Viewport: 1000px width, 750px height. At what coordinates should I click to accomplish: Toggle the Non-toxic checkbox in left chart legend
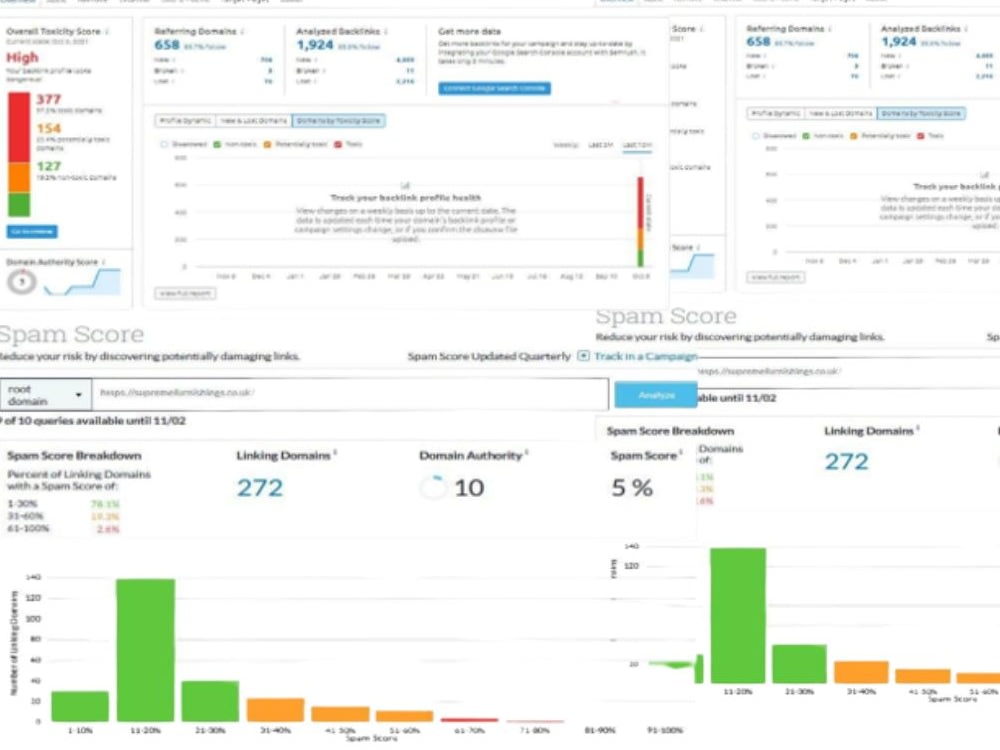(217, 145)
